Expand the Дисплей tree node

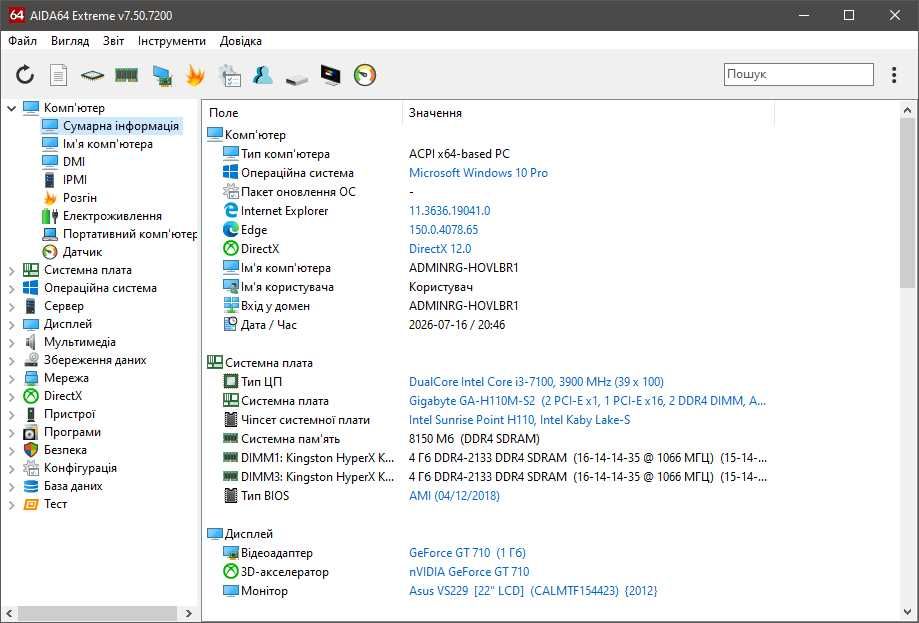coord(11,325)
